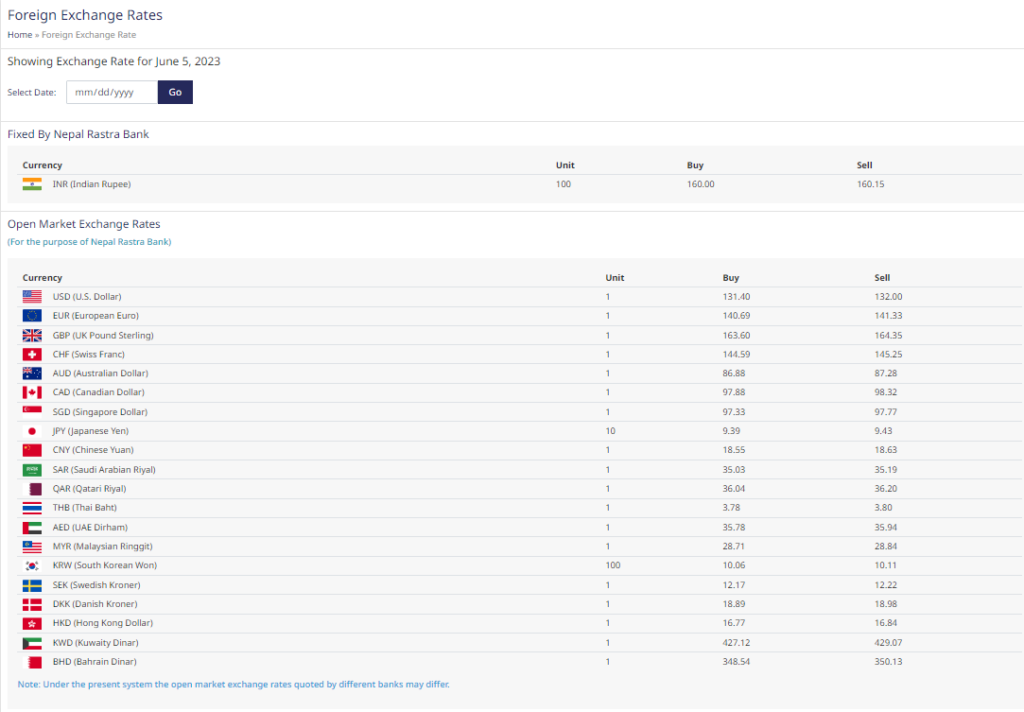
Task: Click the Foreign Exchange Rate breadcrumb text
Action: [x=89, y=35]
